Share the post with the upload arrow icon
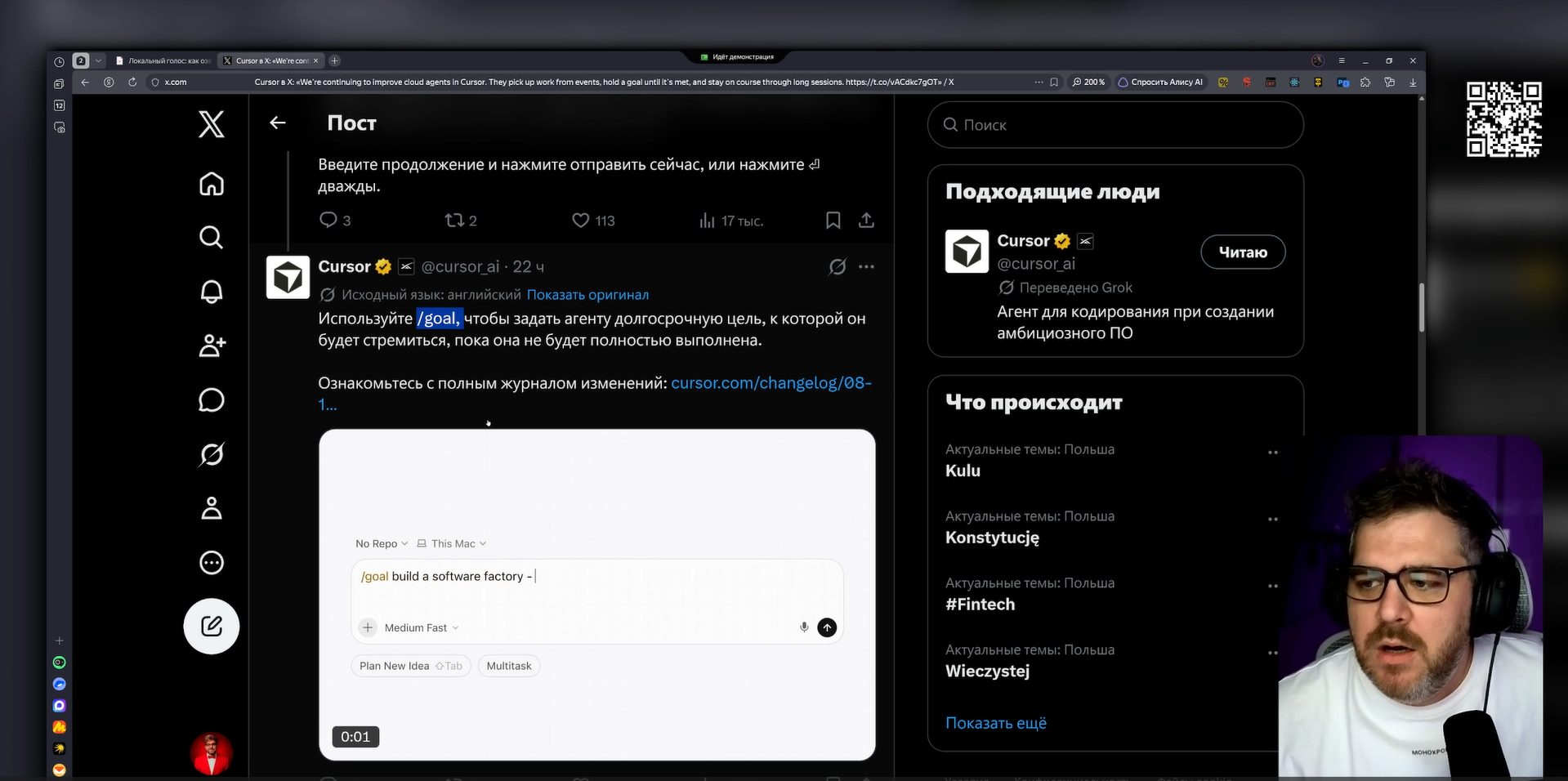The width and height of the screenshot is (1568, 781). pos(866,221)
